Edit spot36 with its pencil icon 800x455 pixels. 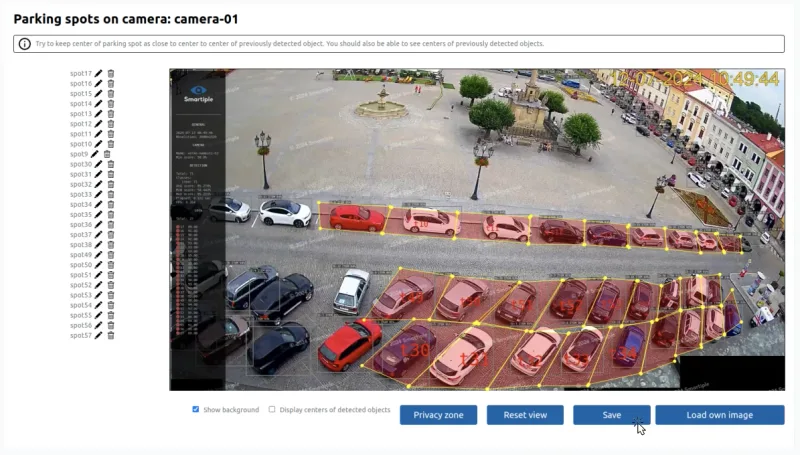click(x=98, y=224)
